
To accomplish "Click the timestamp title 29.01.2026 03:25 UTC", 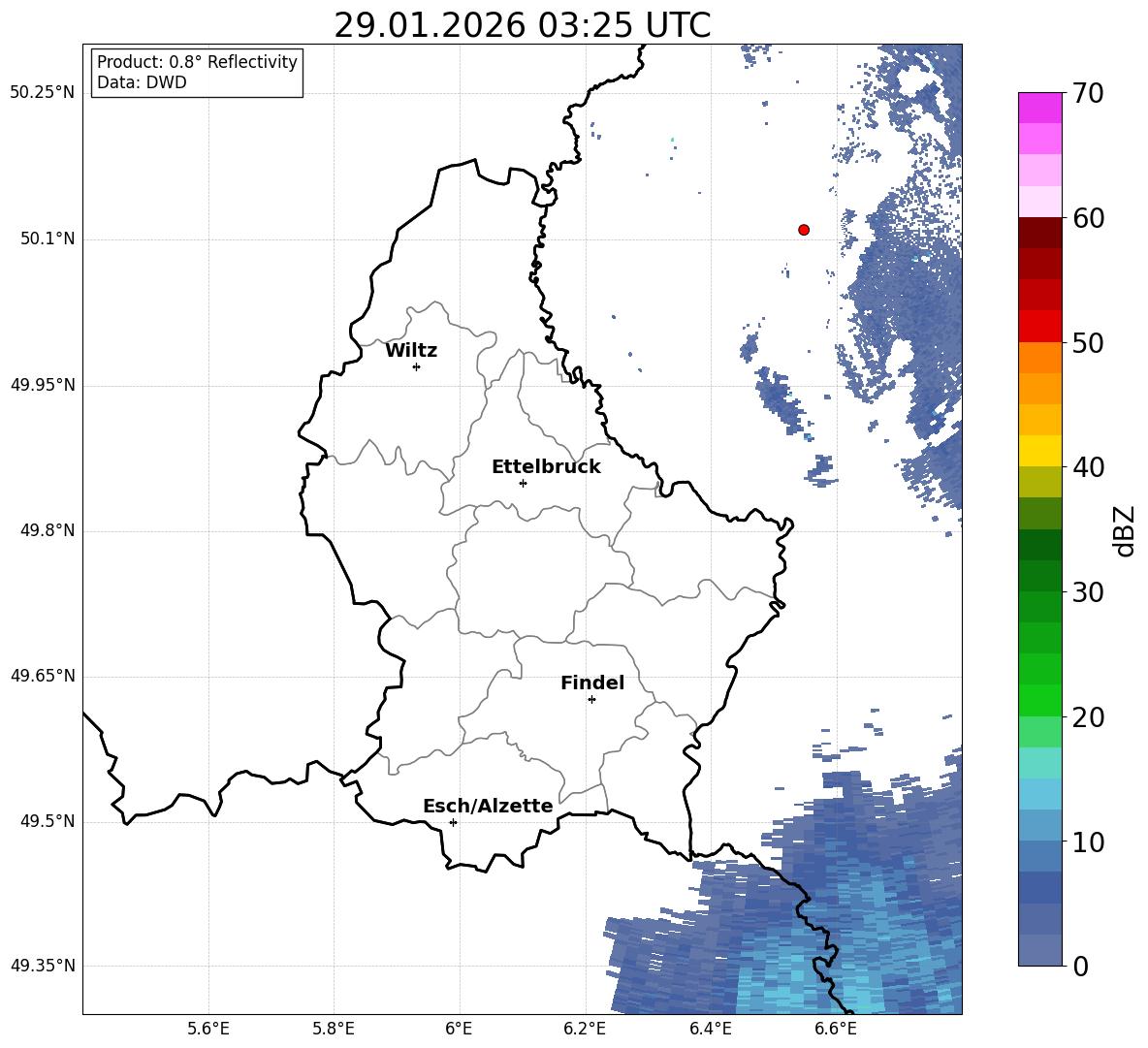I will coord(522,25).
